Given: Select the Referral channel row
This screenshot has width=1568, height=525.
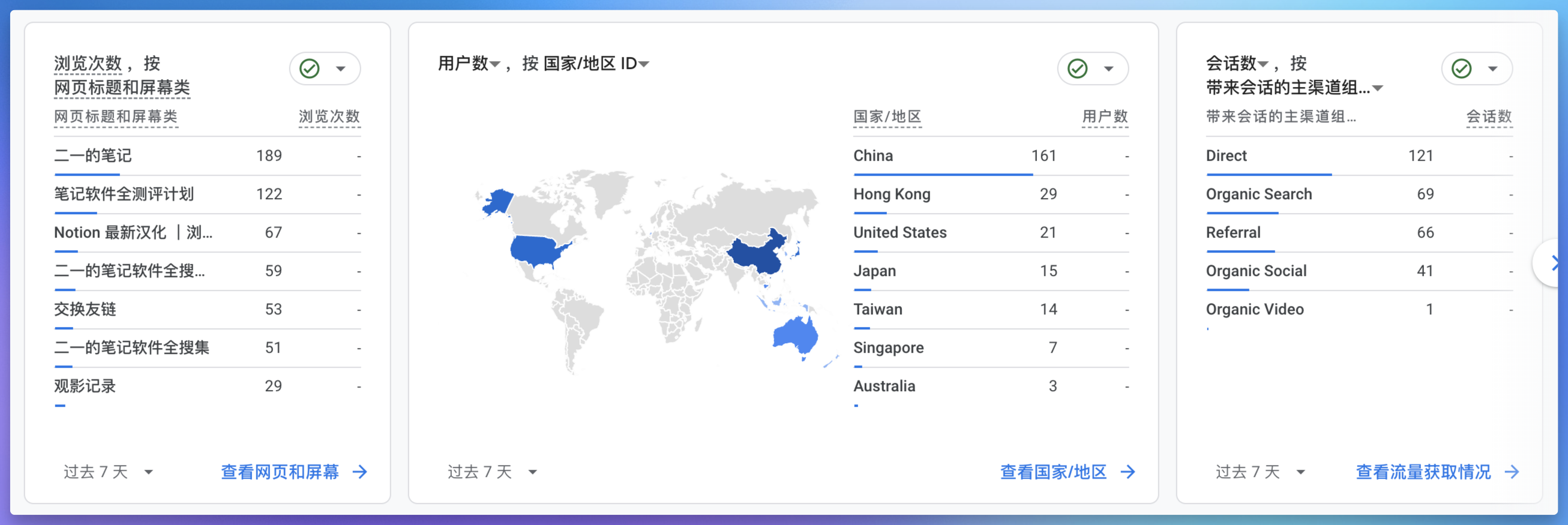Looking at the screenshot, I should point(1359,232).
